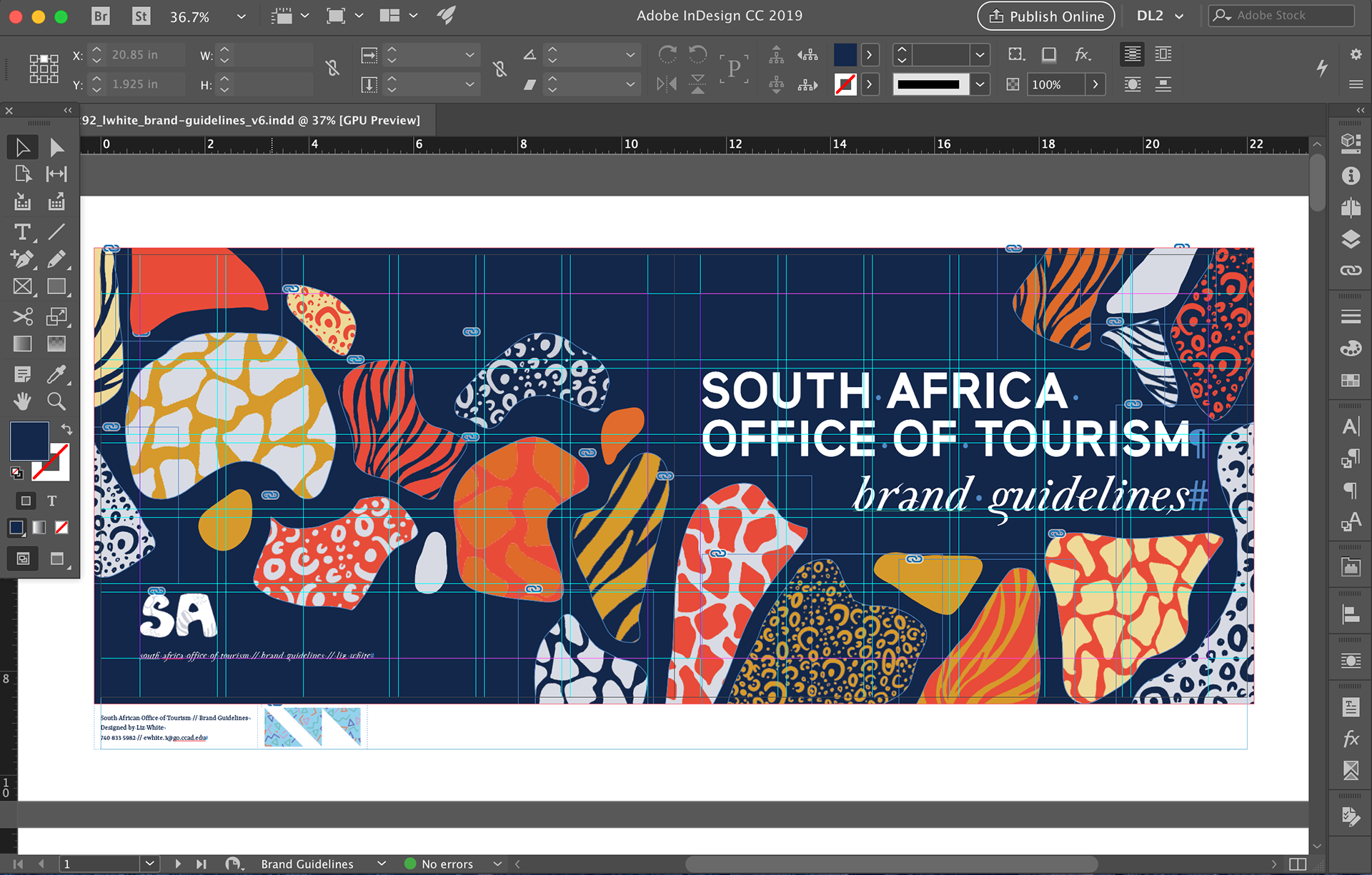Choose the Scissors tool

tap(23, 316)
